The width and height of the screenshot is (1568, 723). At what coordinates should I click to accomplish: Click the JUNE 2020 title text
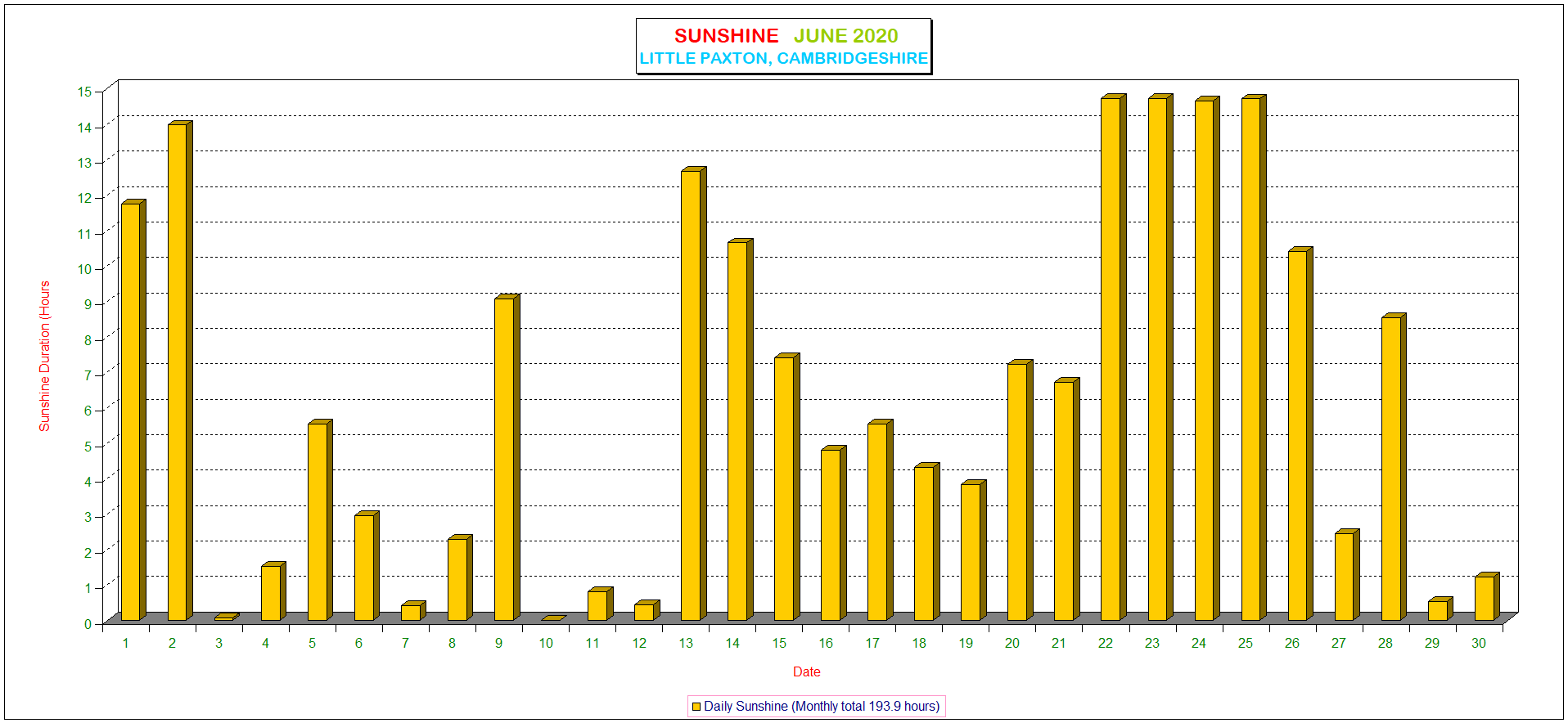[x=846, y=36]
